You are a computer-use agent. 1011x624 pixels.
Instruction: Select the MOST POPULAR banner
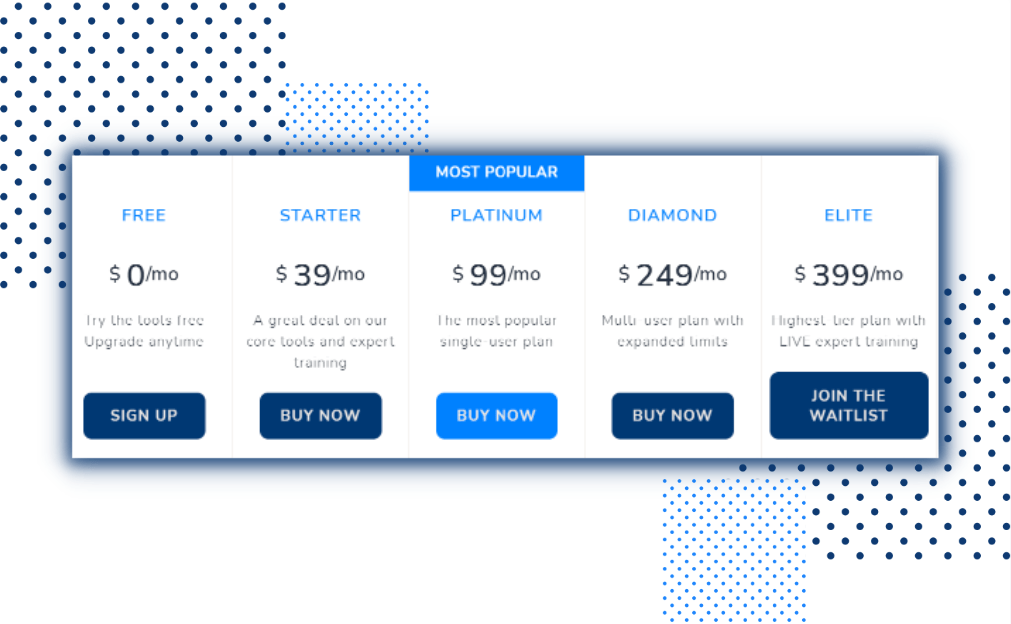pyautogui.click(x=496, y=172)
